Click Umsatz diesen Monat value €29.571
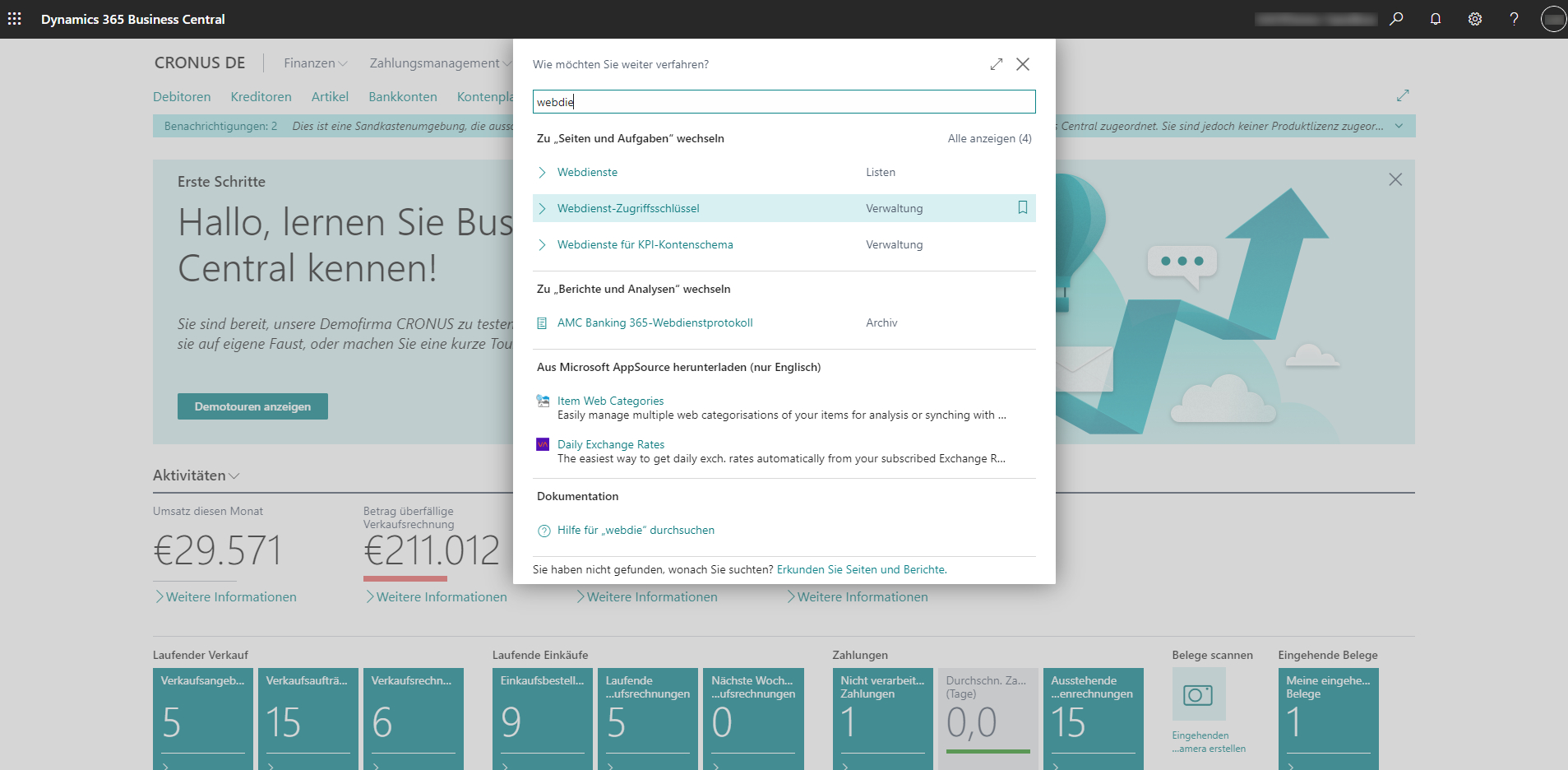The image size is (1568, 770). [x=218, y=550]
